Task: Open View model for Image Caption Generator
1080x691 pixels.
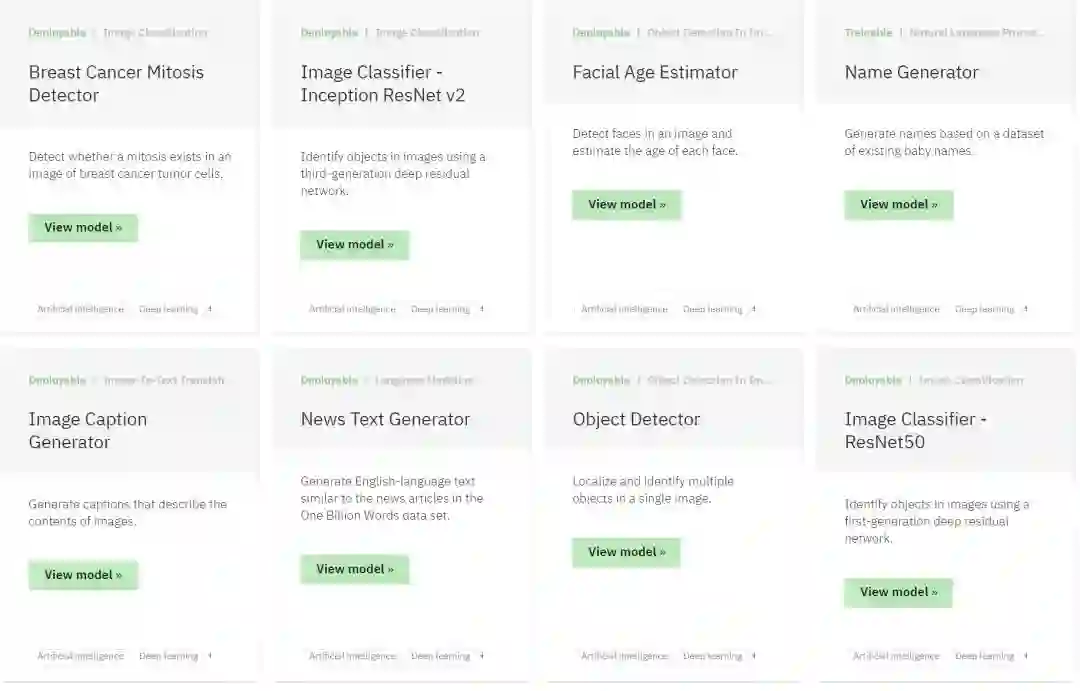Action: [x=83, y=575]
